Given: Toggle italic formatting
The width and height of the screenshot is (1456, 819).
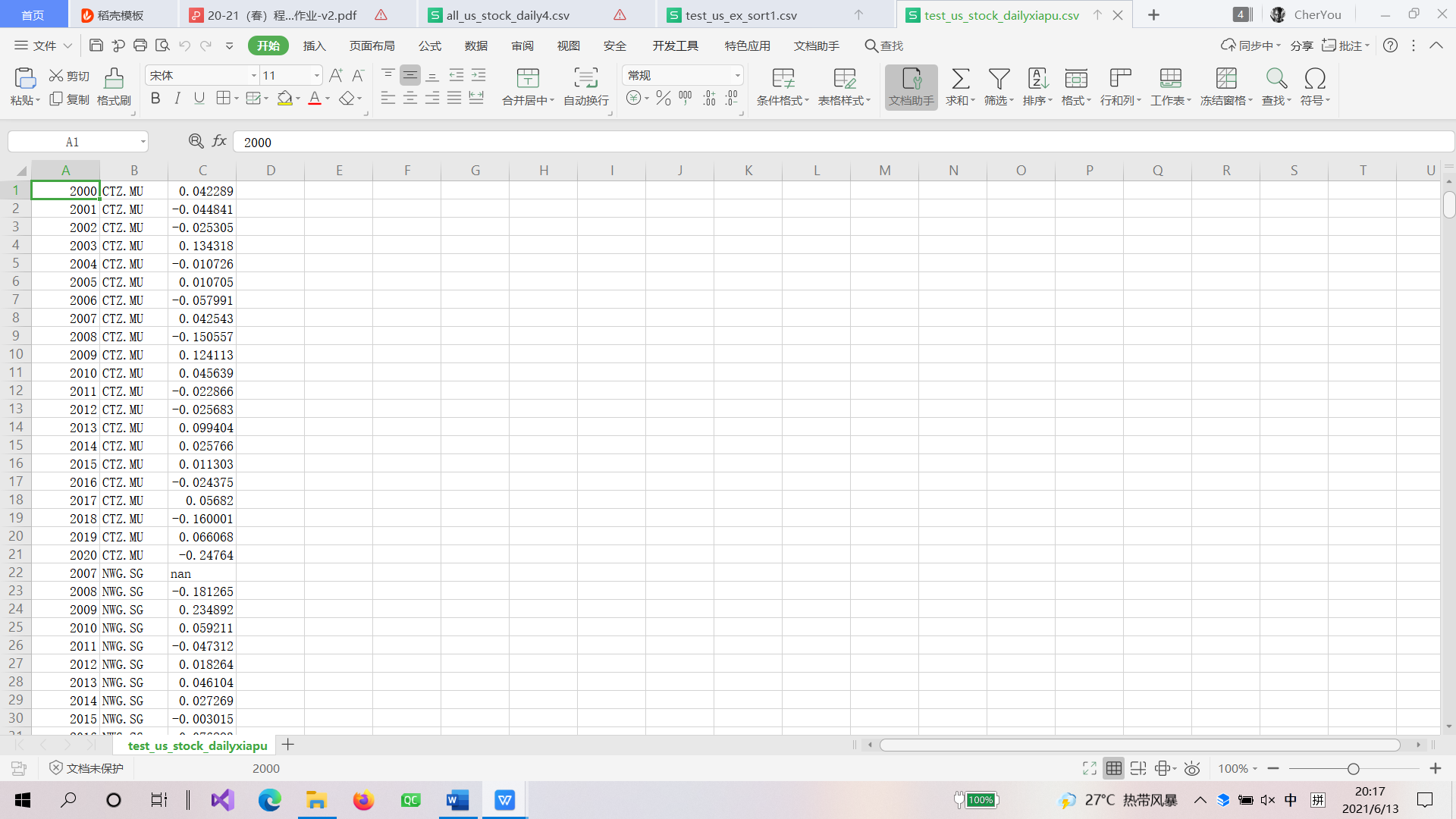Looking at the screenshot, I should (177, 99).
